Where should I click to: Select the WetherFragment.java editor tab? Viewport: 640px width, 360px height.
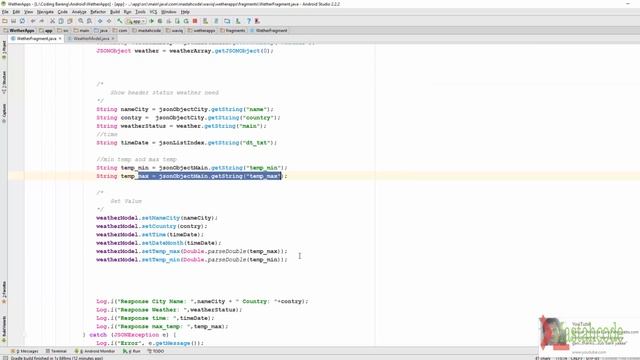(36, 38)
